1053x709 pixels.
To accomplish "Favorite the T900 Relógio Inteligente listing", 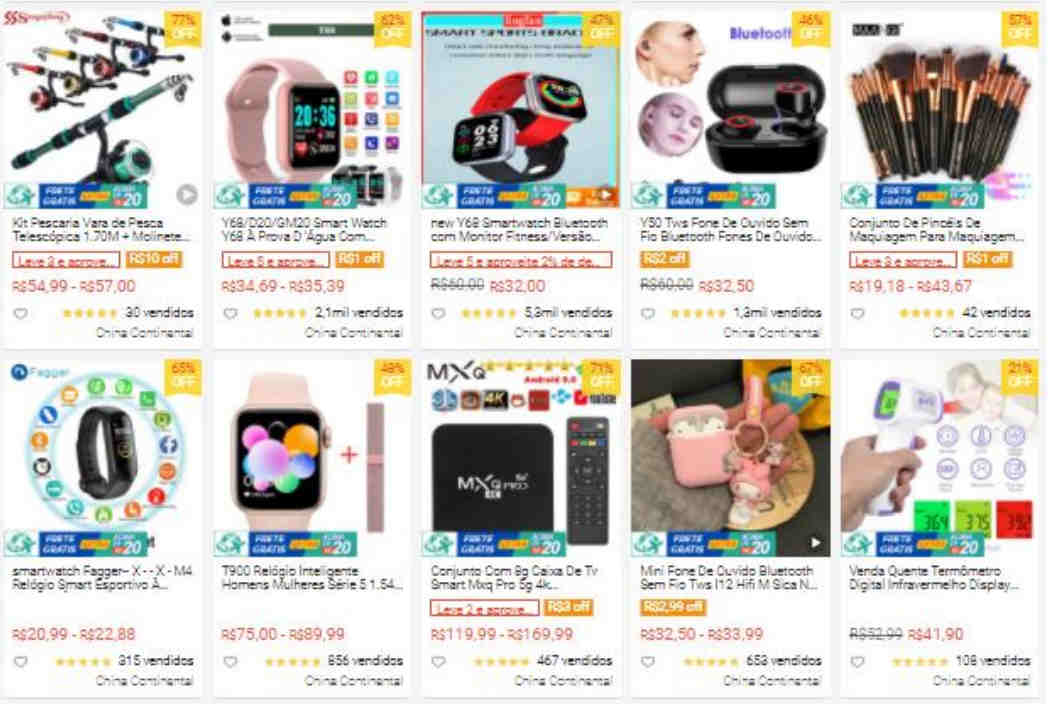I will pyautogui.click(x=230, y=662).
